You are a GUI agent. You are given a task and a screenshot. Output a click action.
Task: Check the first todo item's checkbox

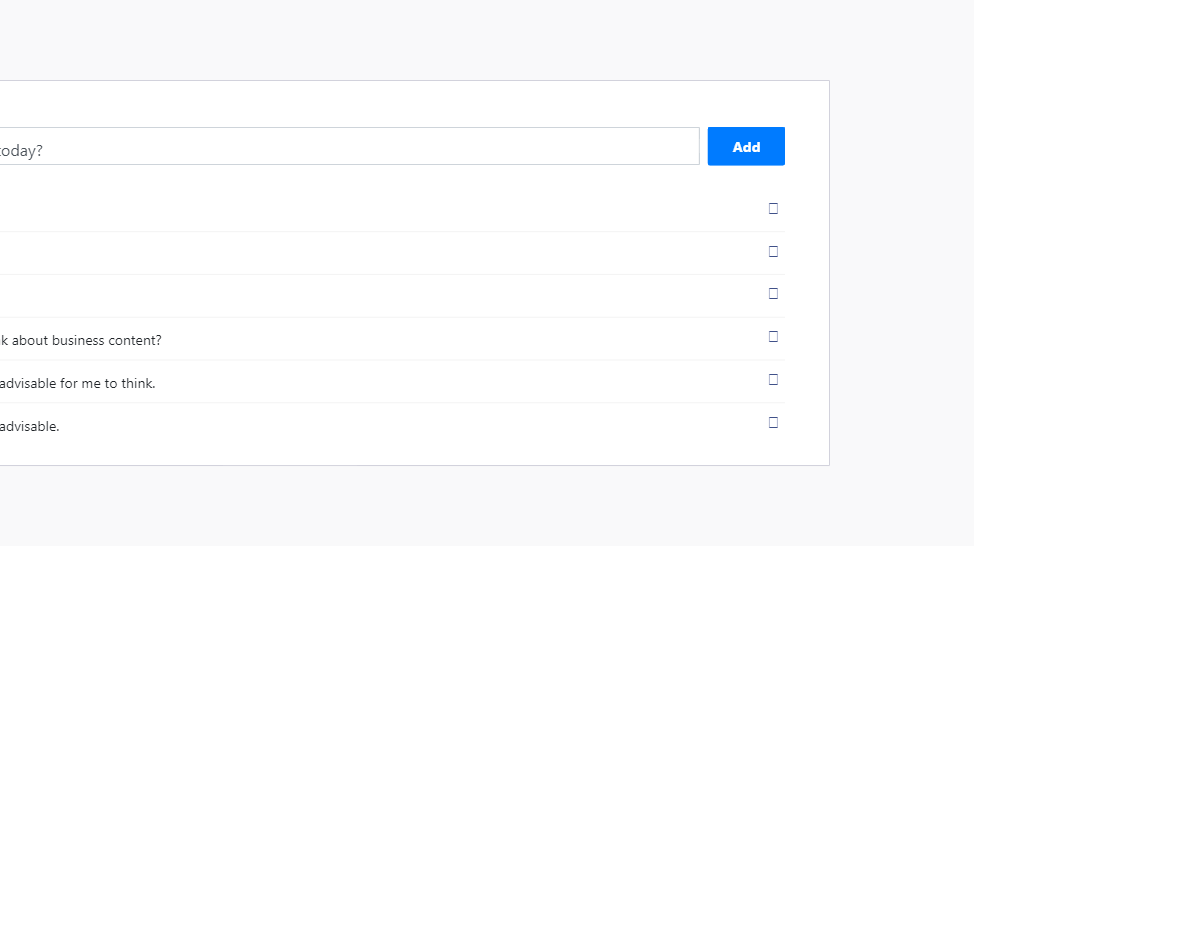[773, 209]
